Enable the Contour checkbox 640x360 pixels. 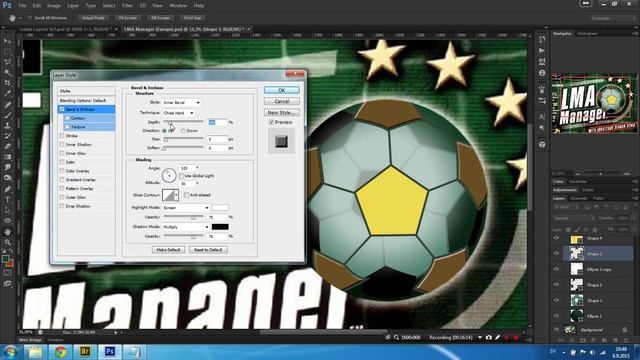(67, 118)
